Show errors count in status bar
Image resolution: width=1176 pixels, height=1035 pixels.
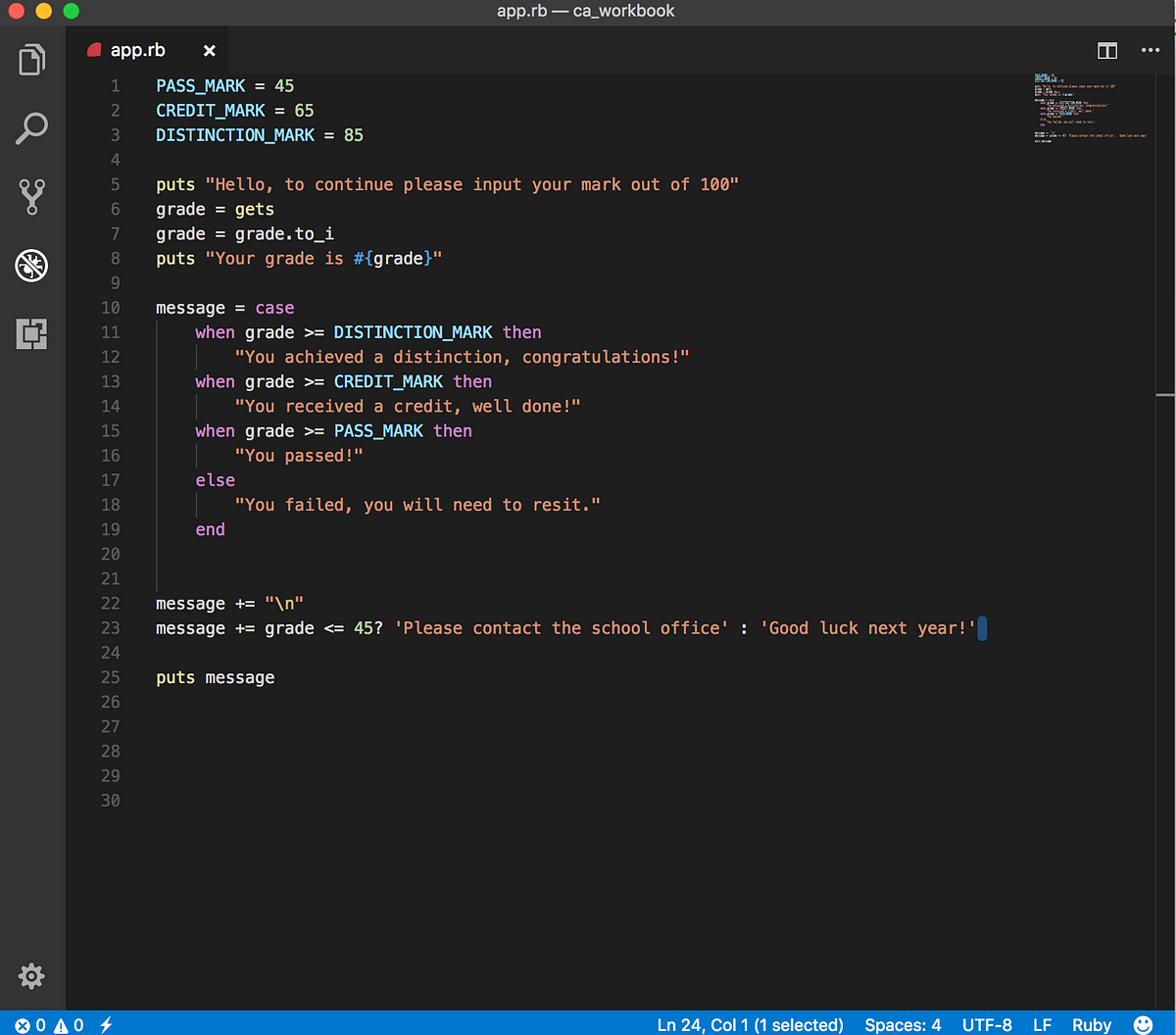point(30,1024)
